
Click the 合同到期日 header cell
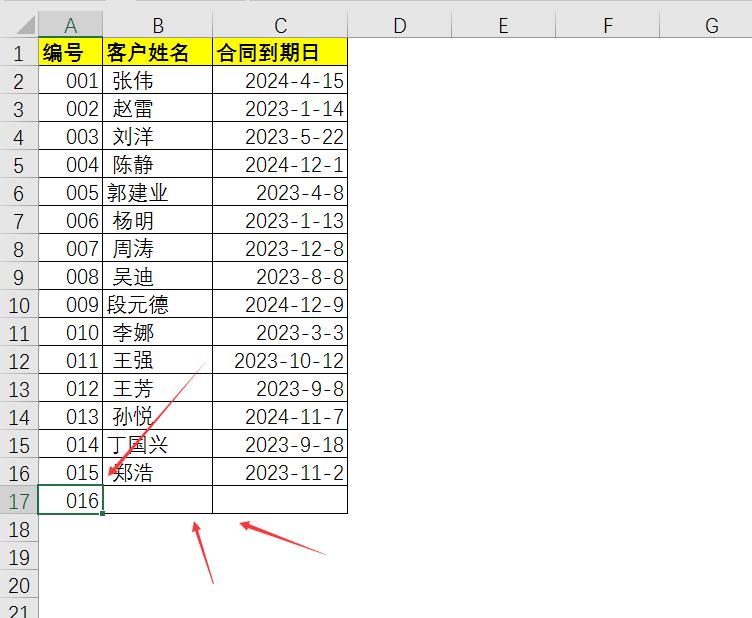click(280, 52)
